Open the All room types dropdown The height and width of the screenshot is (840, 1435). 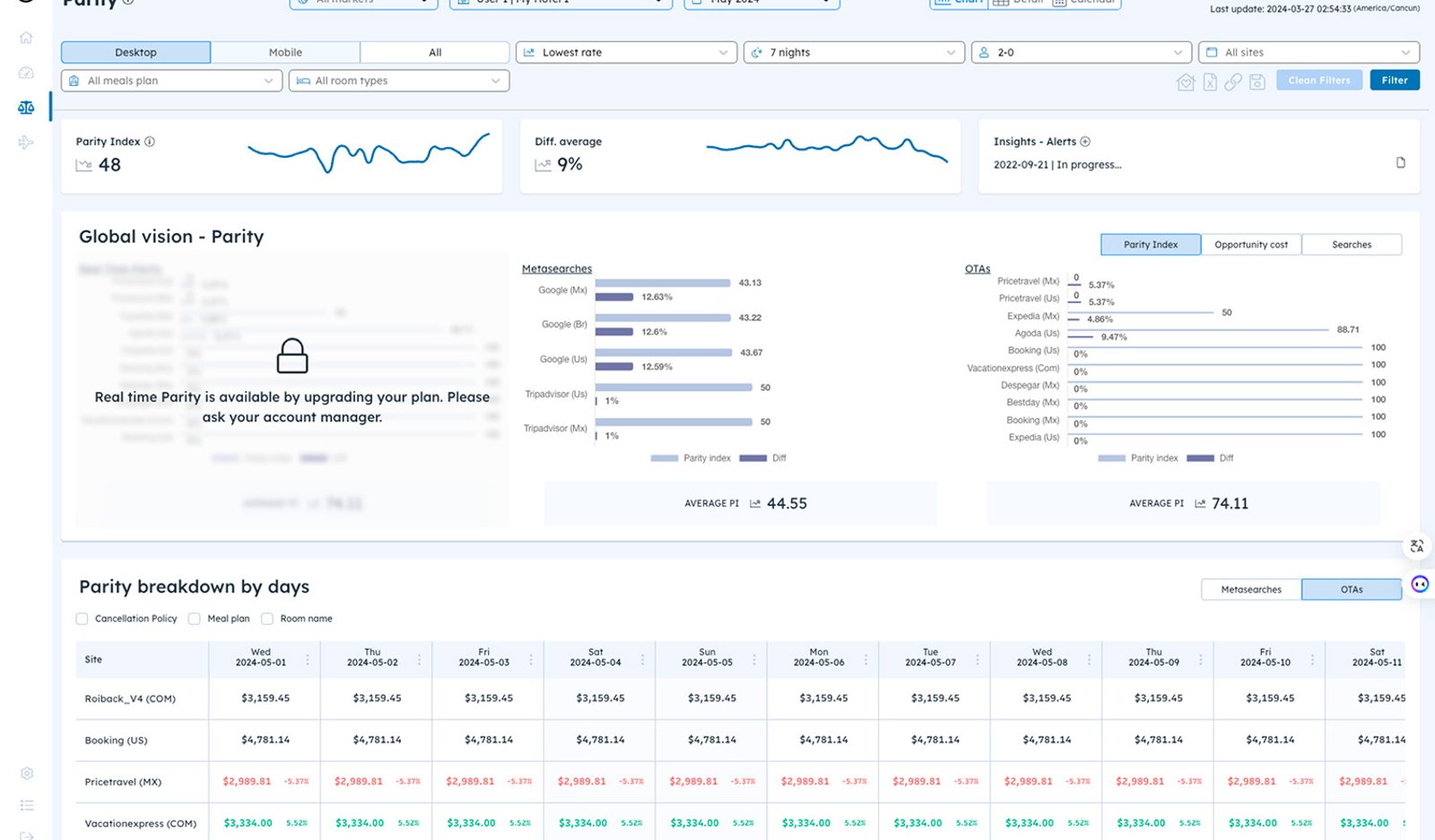pos(399,81)
